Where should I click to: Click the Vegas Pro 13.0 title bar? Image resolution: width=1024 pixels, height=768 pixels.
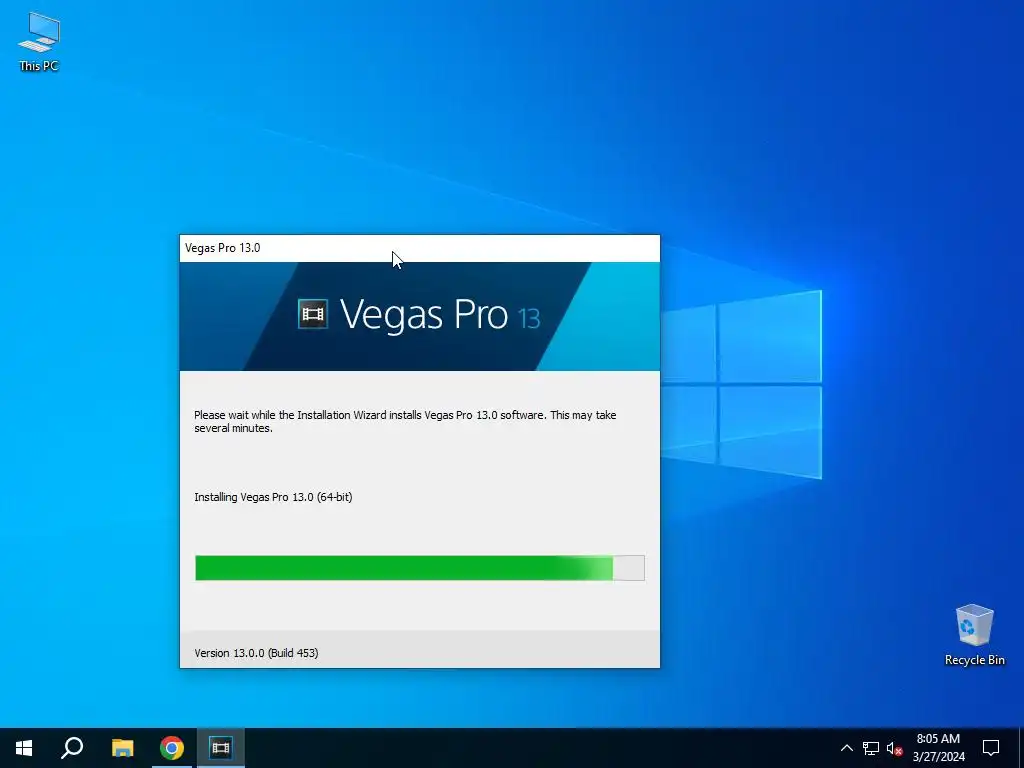point(420,248)
